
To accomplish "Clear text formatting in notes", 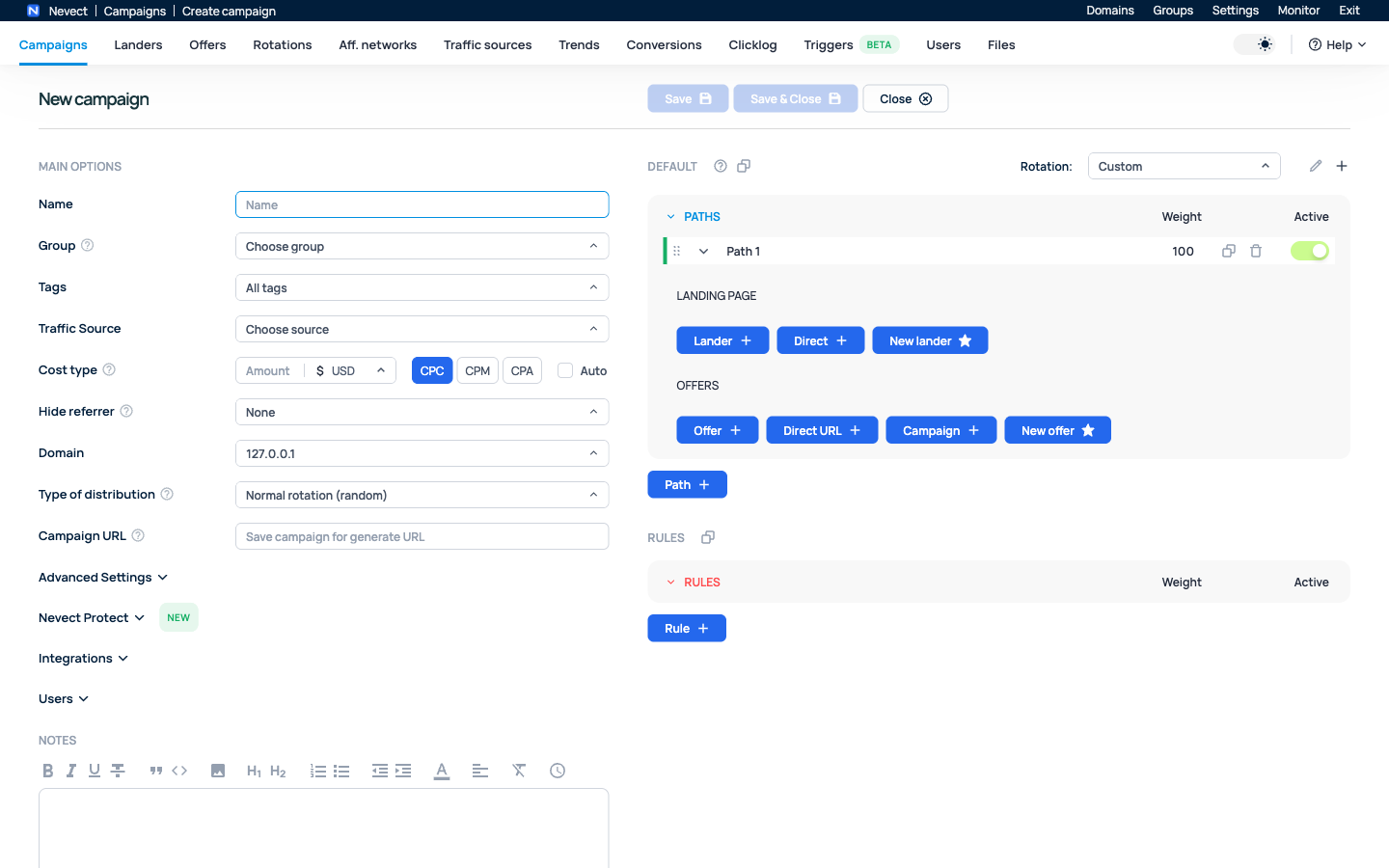I will coord(519,771).
